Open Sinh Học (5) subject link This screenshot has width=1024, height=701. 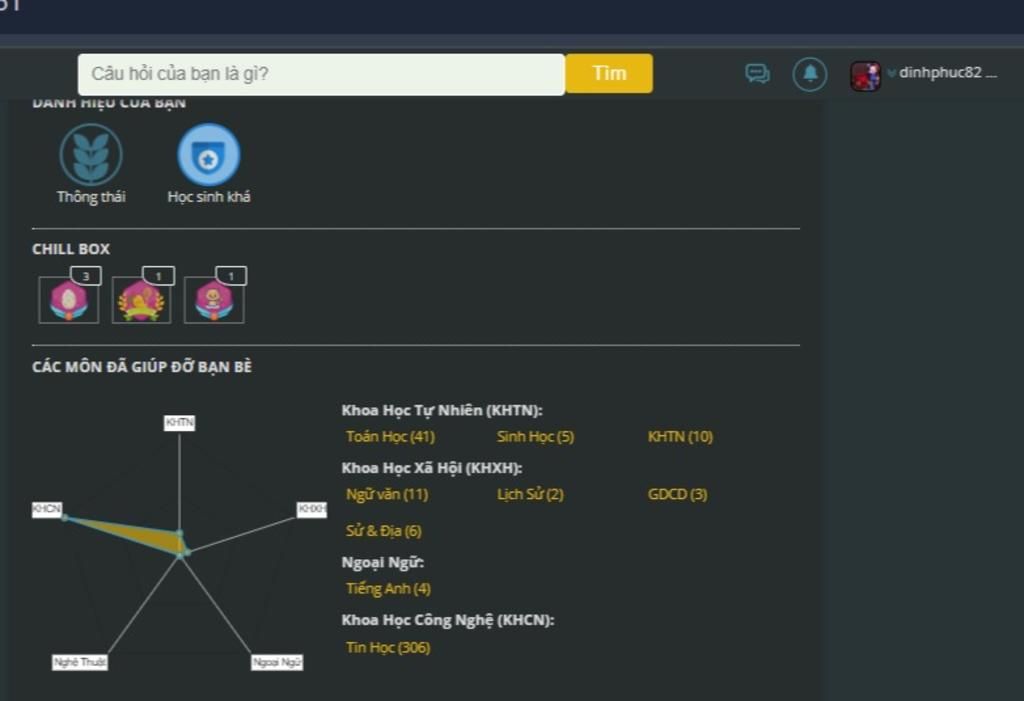click(536, 436)
